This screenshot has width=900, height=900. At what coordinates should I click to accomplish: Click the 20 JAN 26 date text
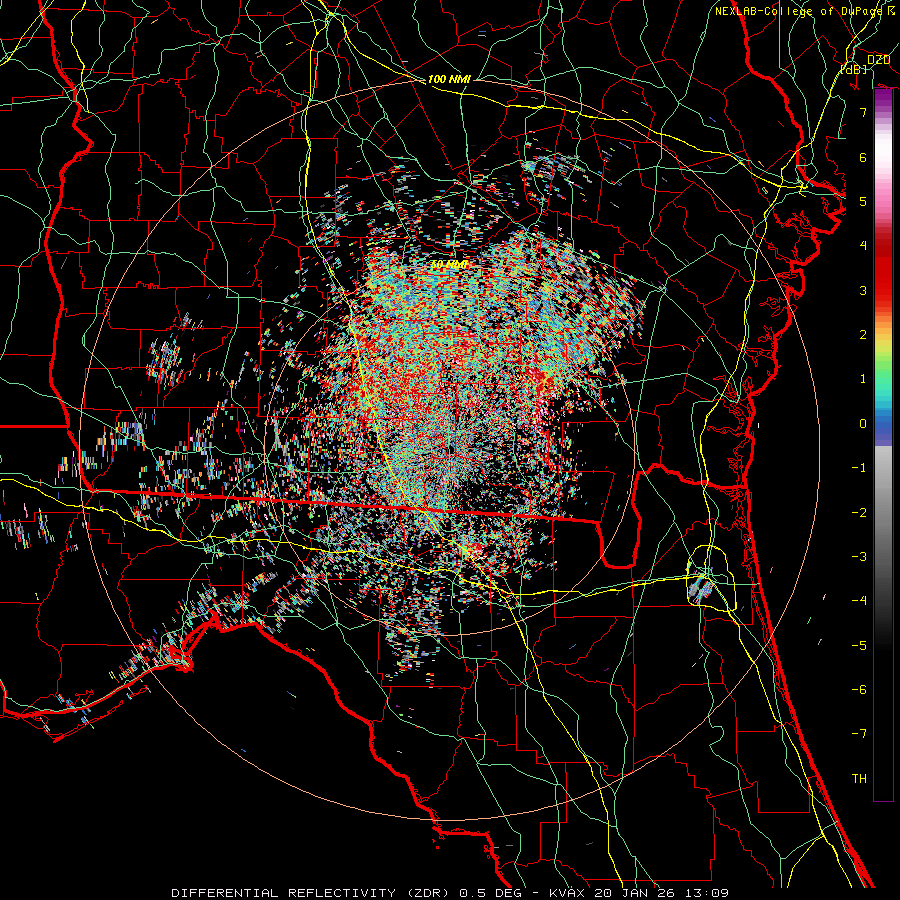[634, 893]
